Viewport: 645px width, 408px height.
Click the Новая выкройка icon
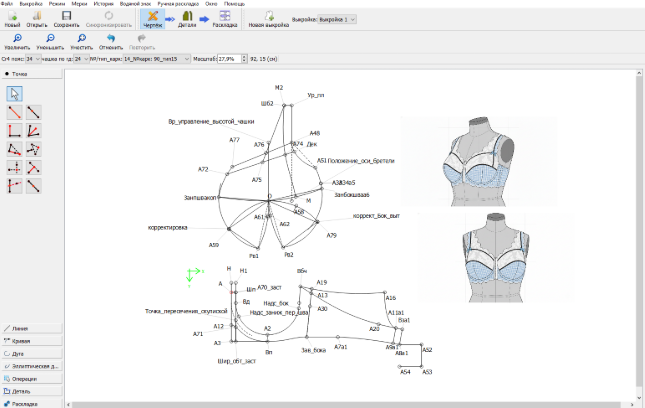click(262, 15)
